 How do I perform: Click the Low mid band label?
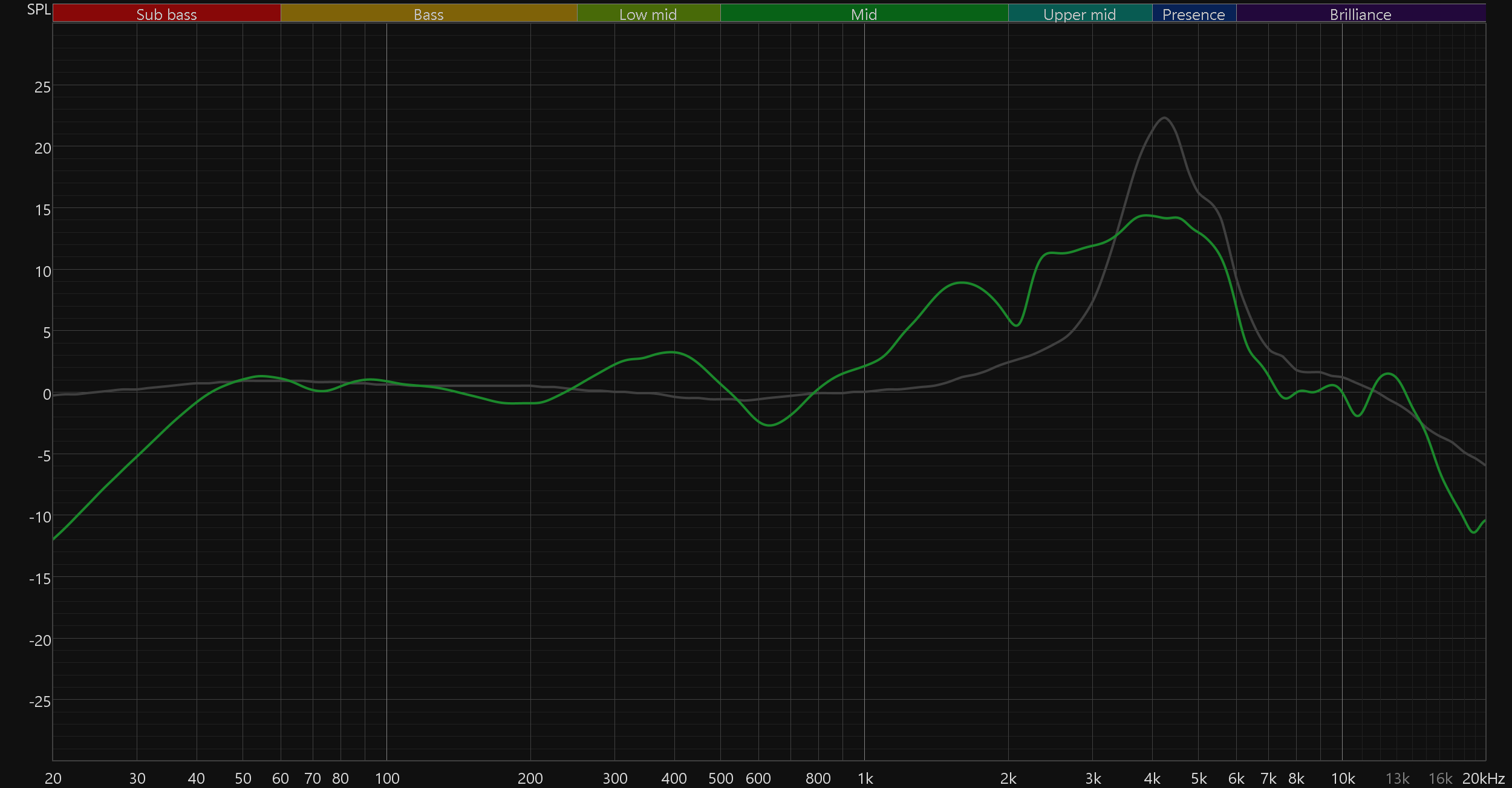coord(648,13)
